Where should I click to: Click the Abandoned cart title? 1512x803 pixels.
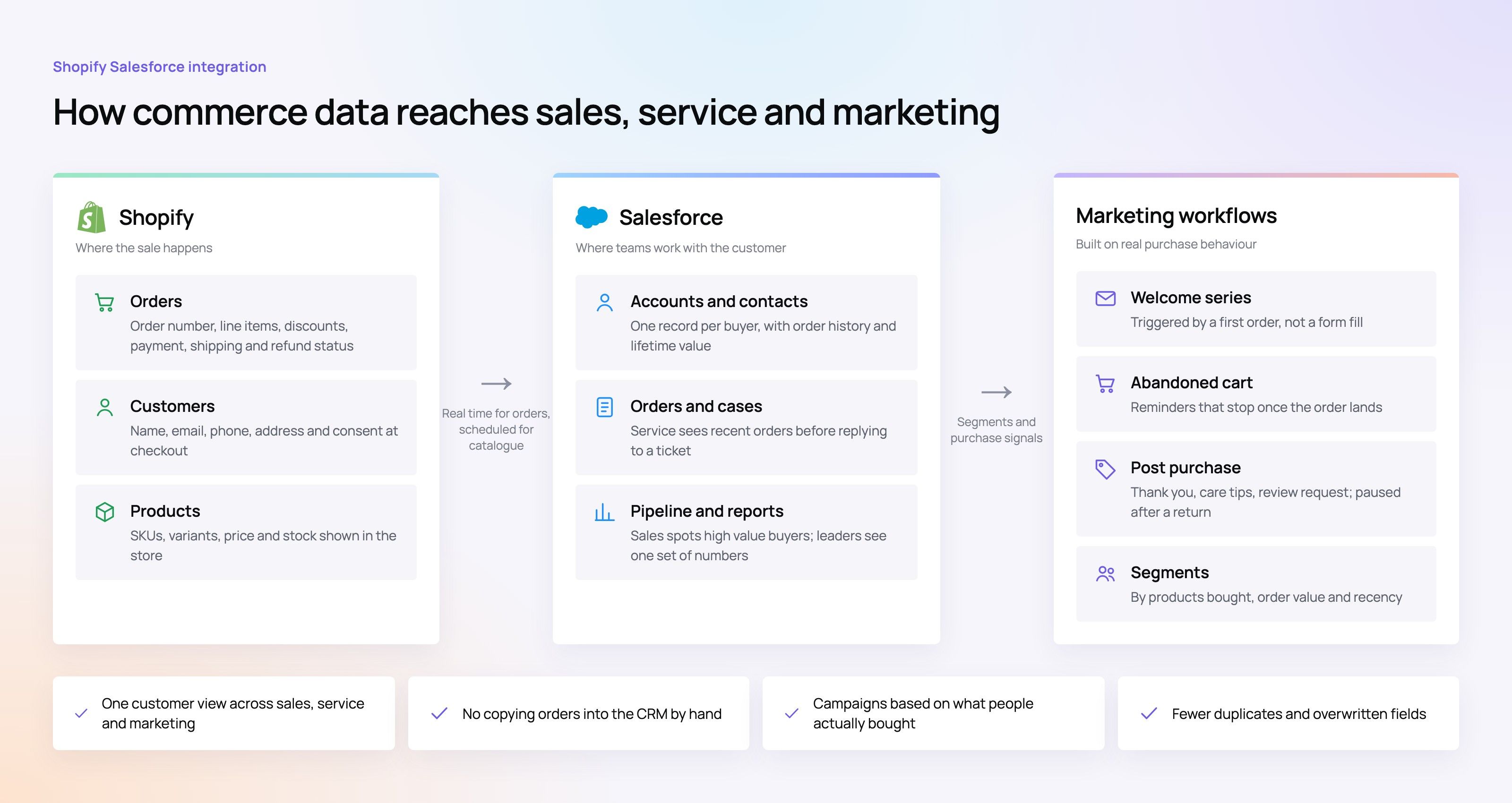click(x=1192, y=383)
